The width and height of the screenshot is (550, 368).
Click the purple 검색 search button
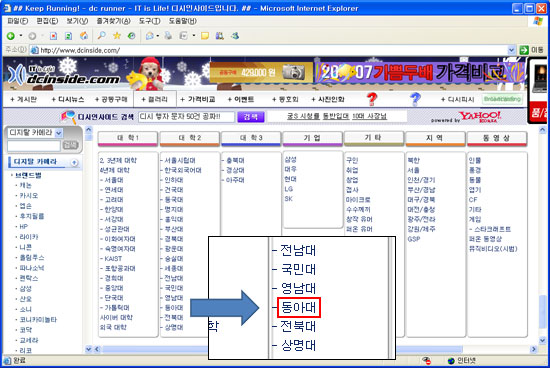250,117
